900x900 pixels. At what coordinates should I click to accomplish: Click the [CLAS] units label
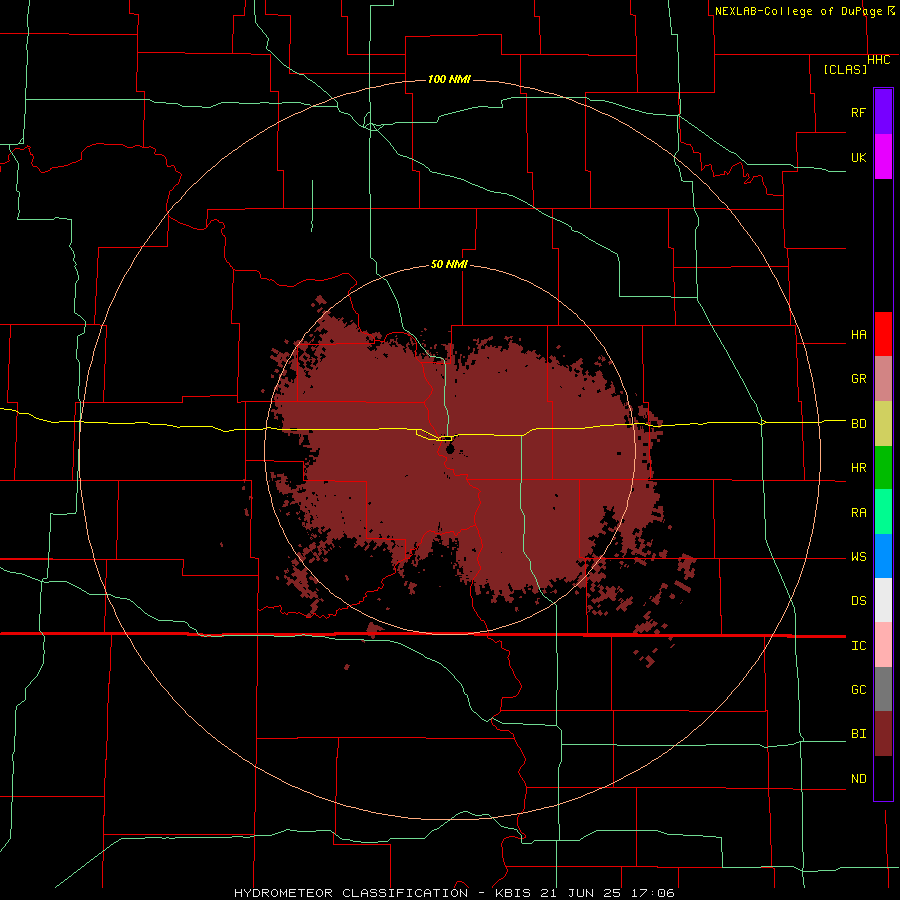[845, 69]
